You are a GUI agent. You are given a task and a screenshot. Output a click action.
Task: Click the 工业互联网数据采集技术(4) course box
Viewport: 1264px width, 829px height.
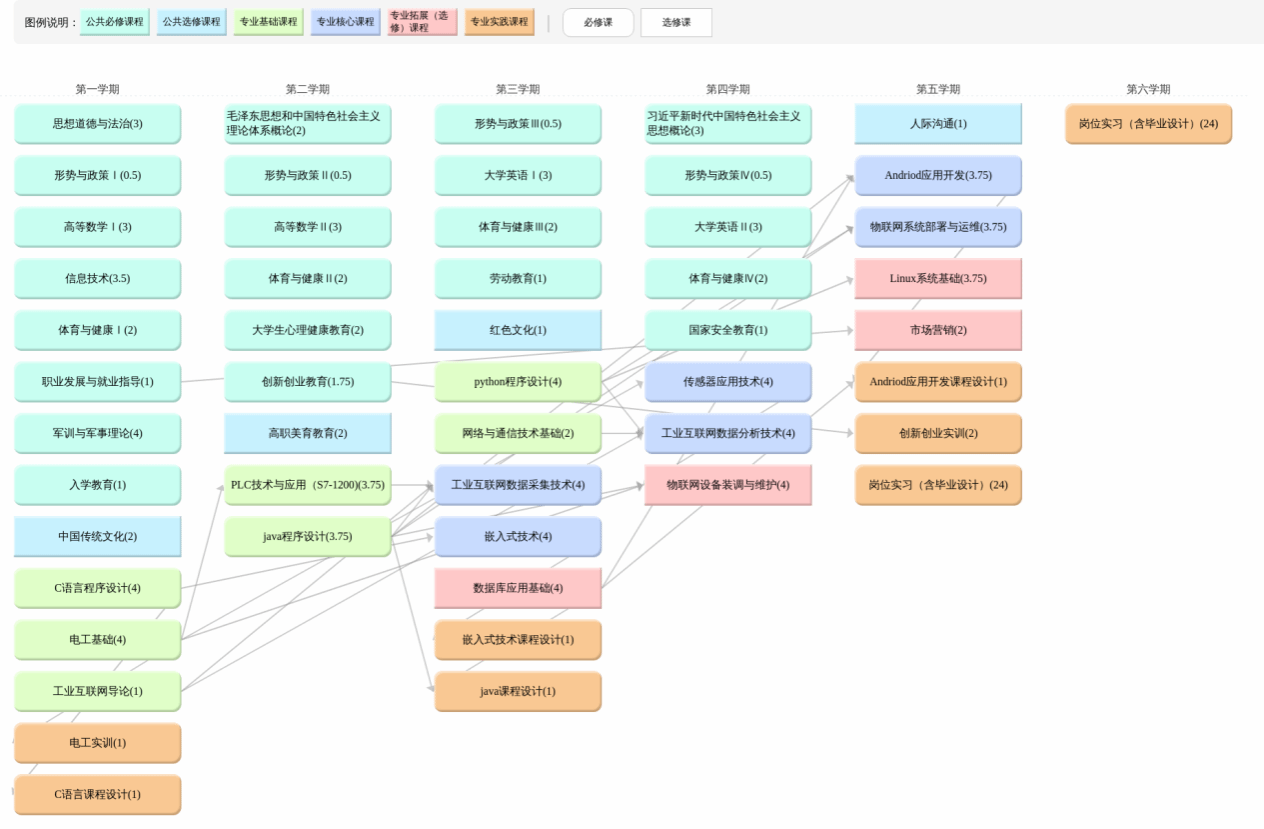point(517,485)
